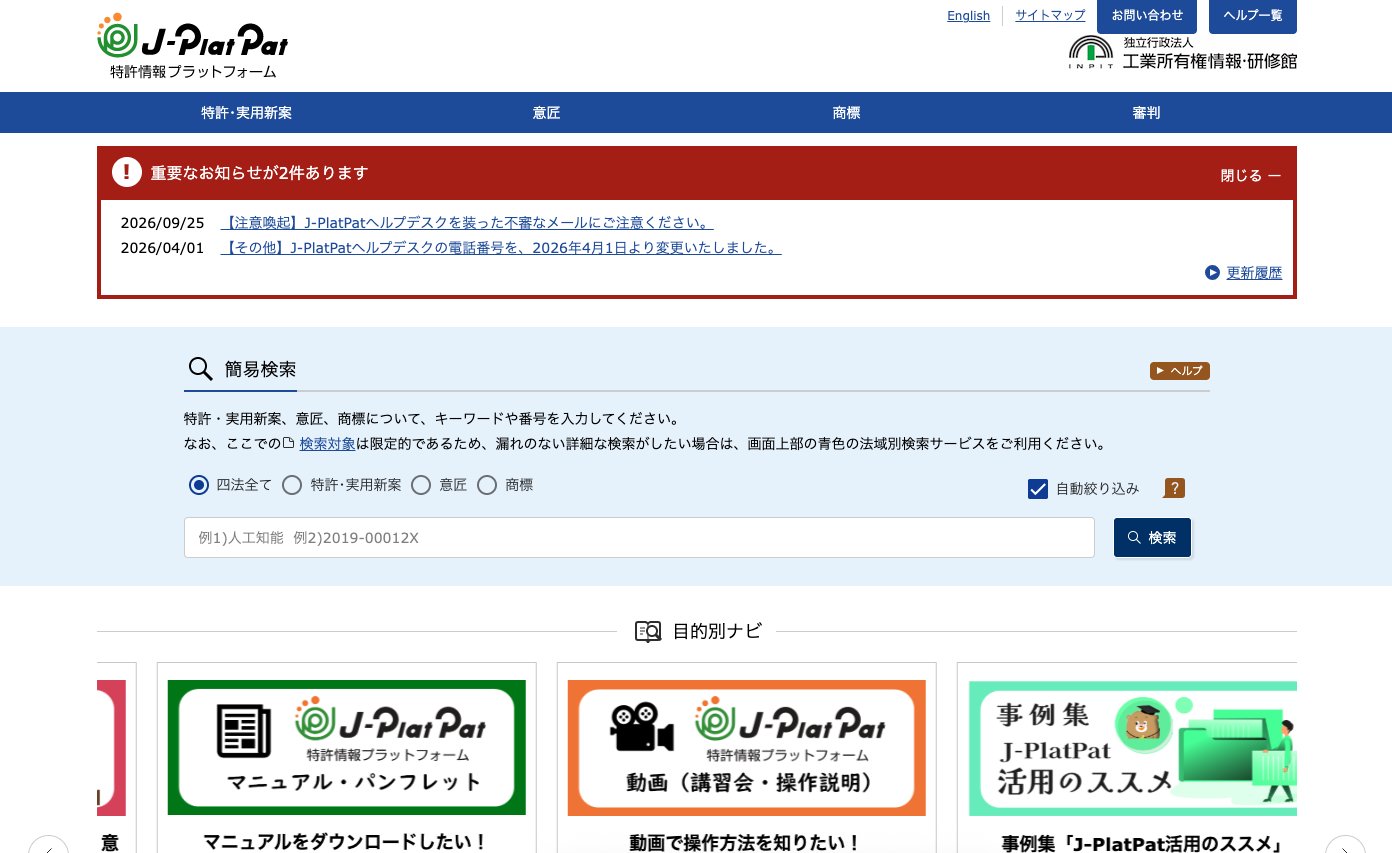1392x853 pixels.
Task: Go to next carousel card arrow
Action: pyautogui.click(x=1345, y=844)
